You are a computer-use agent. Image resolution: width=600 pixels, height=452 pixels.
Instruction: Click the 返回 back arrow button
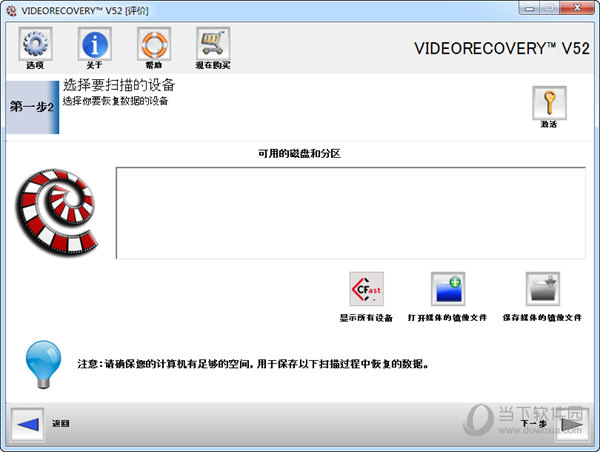click(x=28, y=424)
